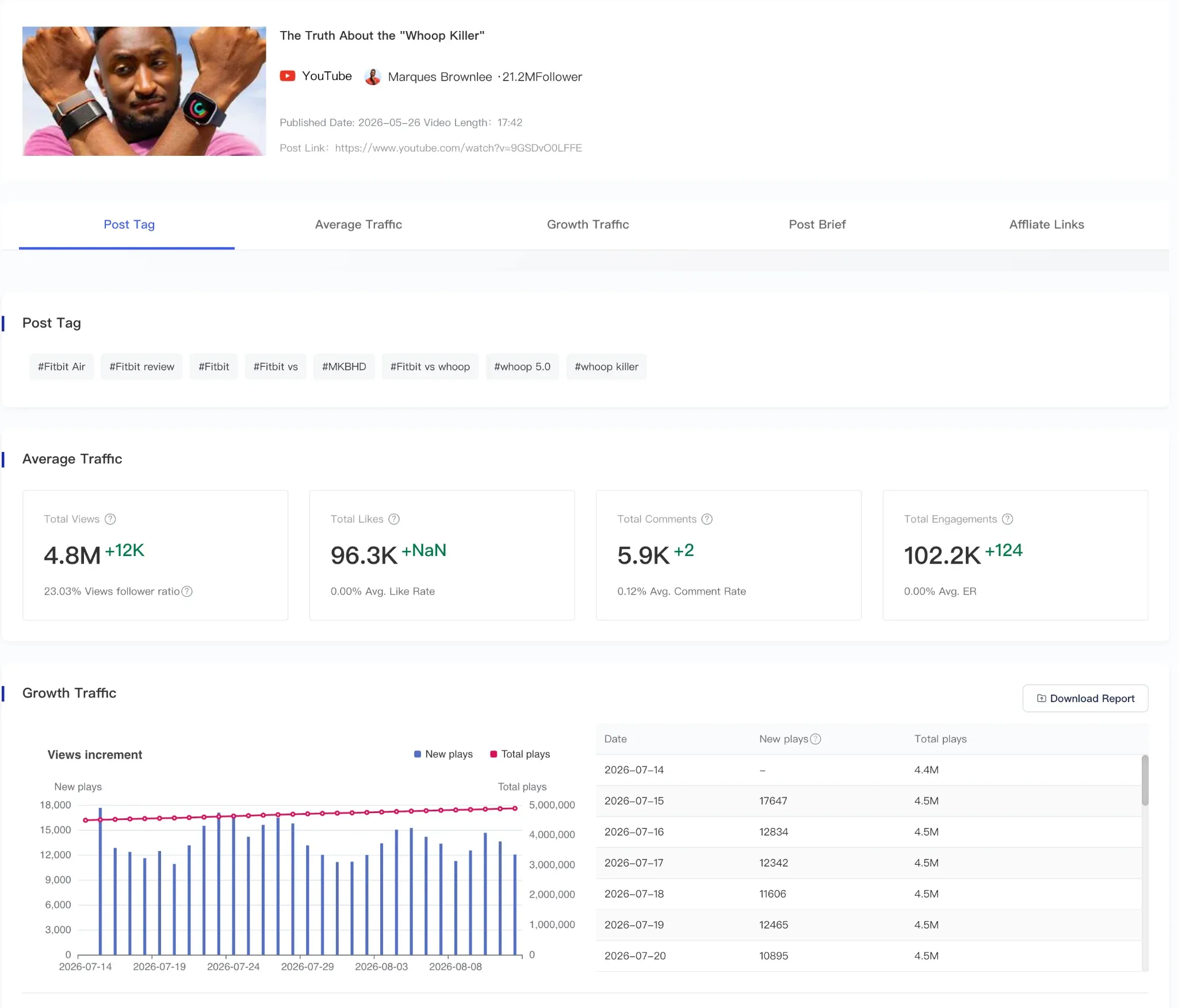Viewport: 1178px width, 1008px height.
Task: Click the Download Report button
Action: pos(1085,698)
